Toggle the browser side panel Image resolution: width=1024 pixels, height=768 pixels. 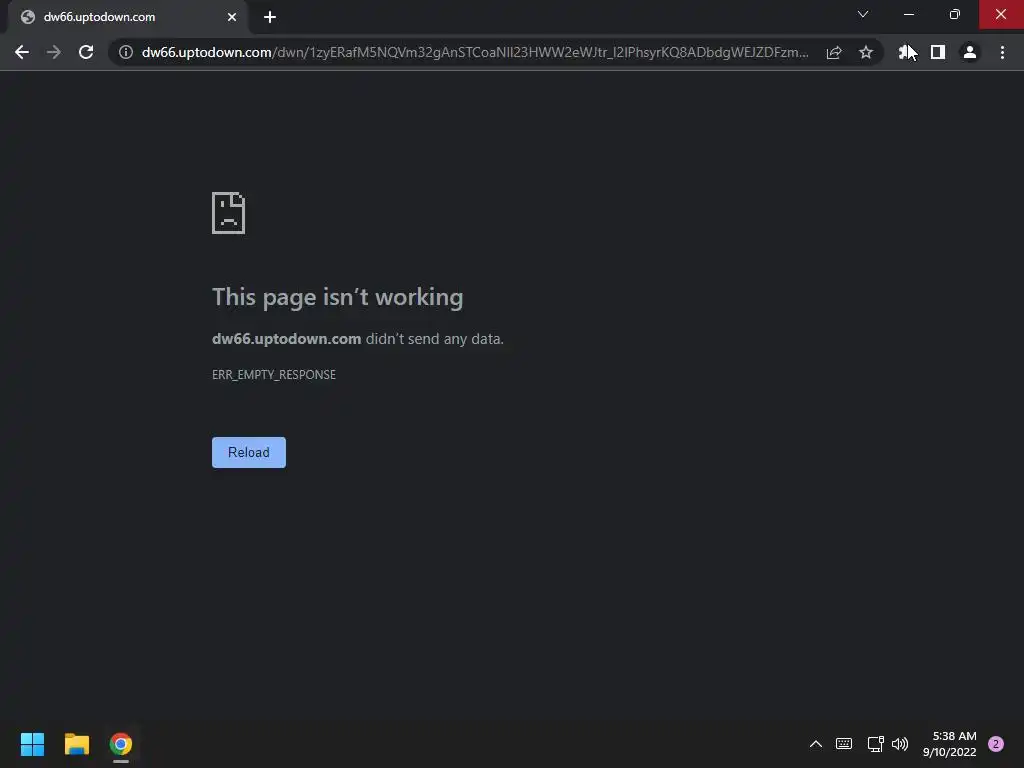(x=938, y=52)
